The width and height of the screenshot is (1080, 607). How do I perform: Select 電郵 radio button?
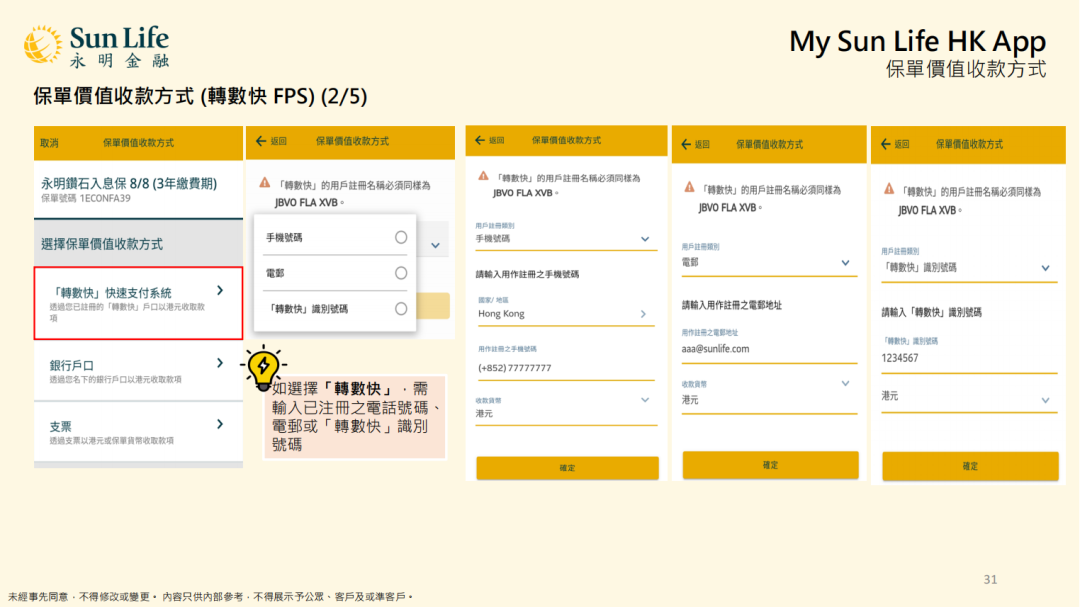coord(401,273)
